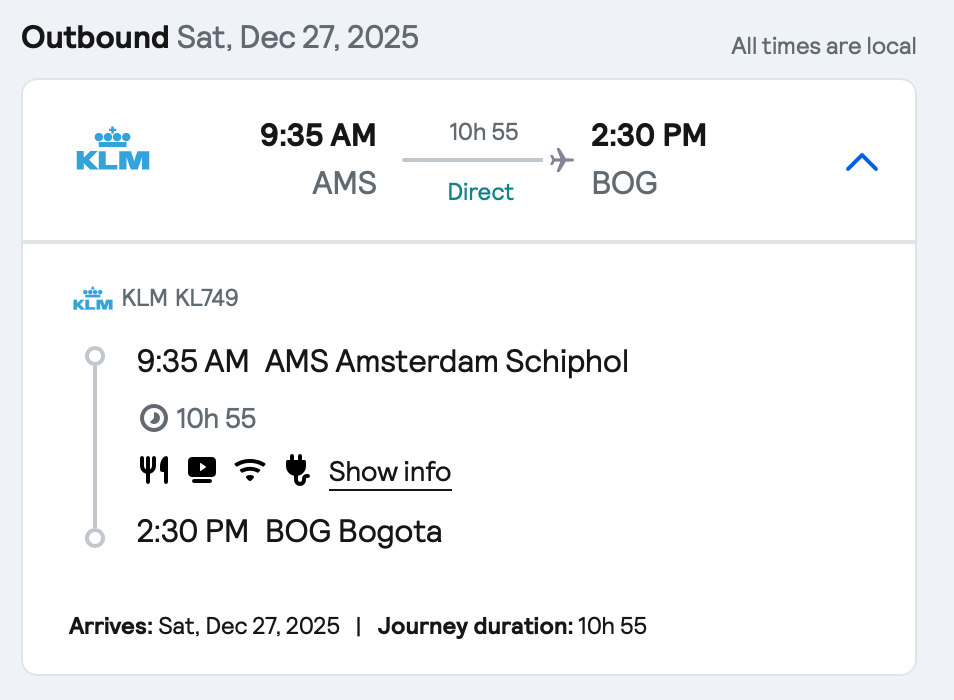Image resolution: width=954 pixels, height=700 pixels.
Task: Open the Show info amenities link
Action: pyautogui.click(x=390, y=472)
